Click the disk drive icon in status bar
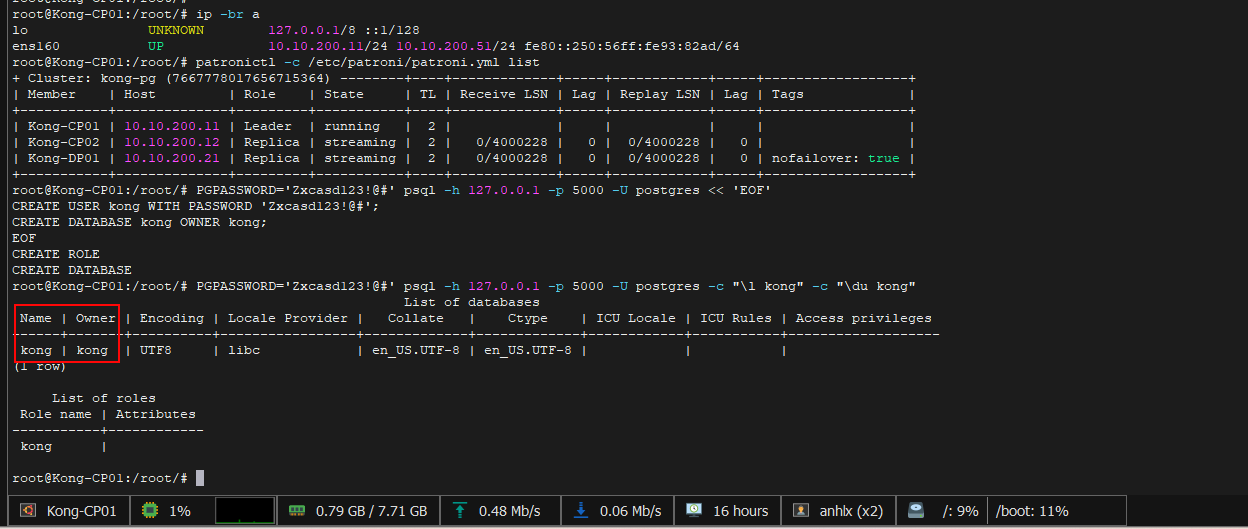The height and width of the screenshot is (529, 1248). [917, 511]
